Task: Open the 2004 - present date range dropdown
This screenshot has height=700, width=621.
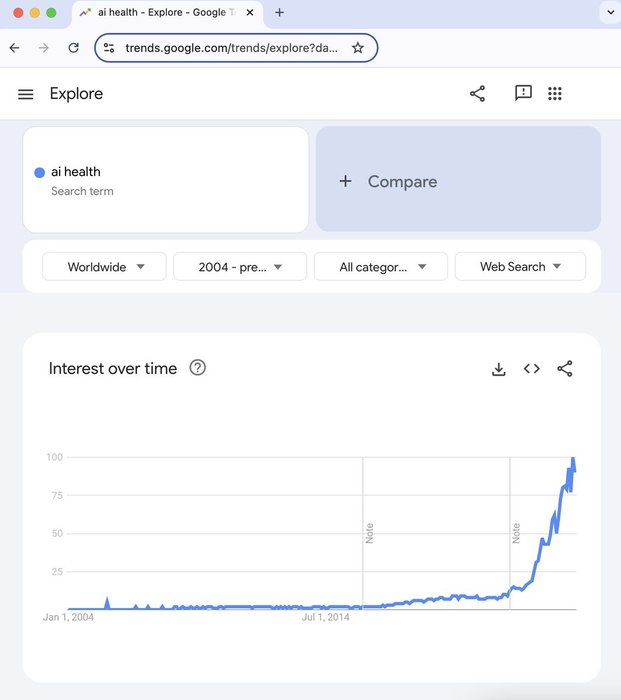Action: pyautogui.click(x=238, y=267)
